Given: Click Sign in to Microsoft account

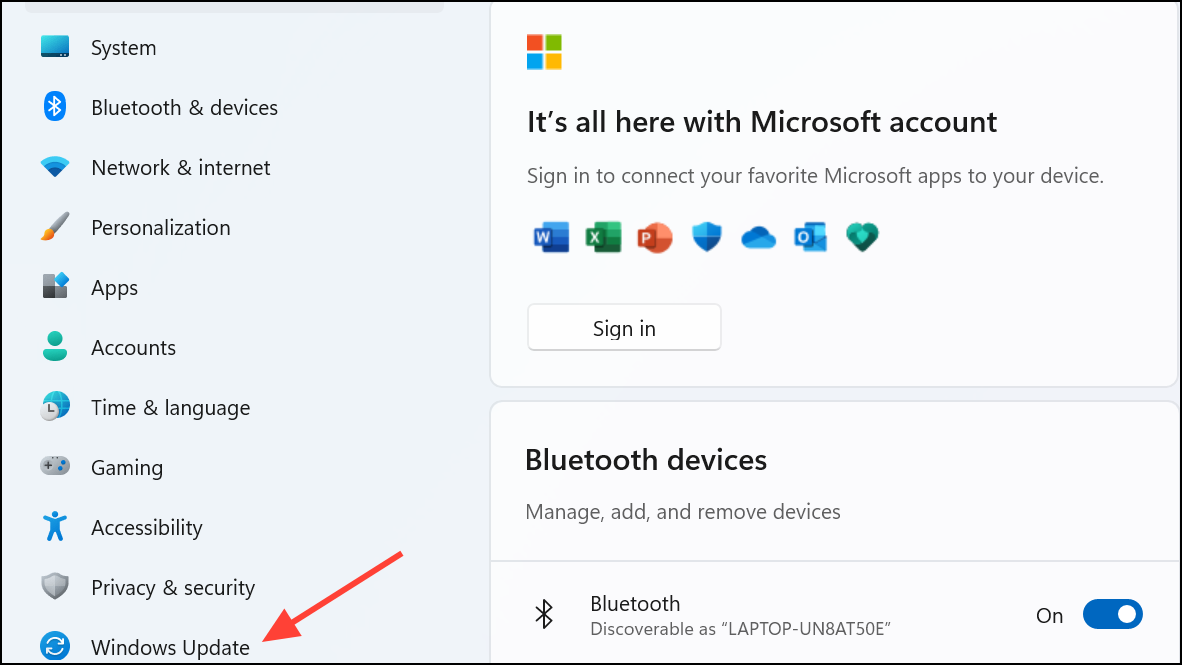Looking at the screenshot, I should point(623,327).
